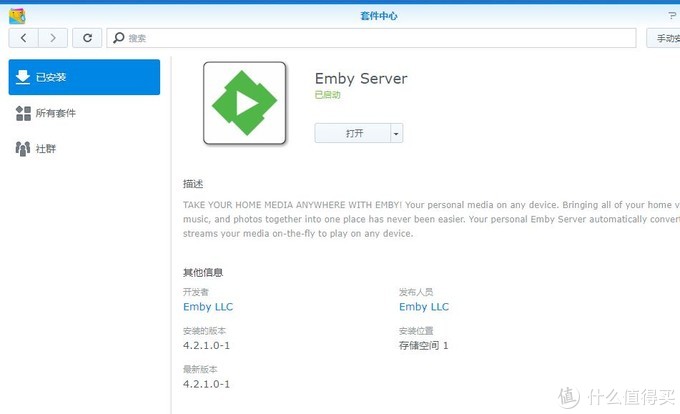This screenshot has width=680, height=414.
Task: Click the 社群 people icon
Action: point(23,149)
